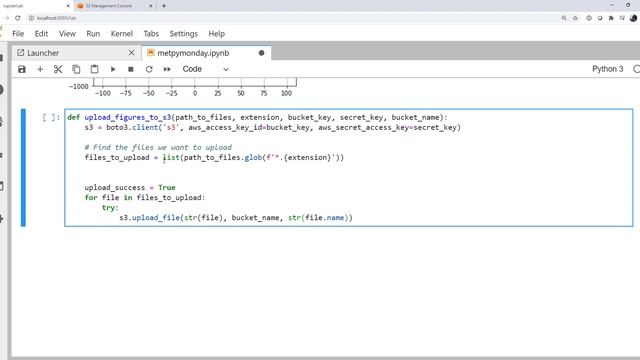Run the selected cell with the play icon
This screenshot has height=360, width=640.
[113, 69]
